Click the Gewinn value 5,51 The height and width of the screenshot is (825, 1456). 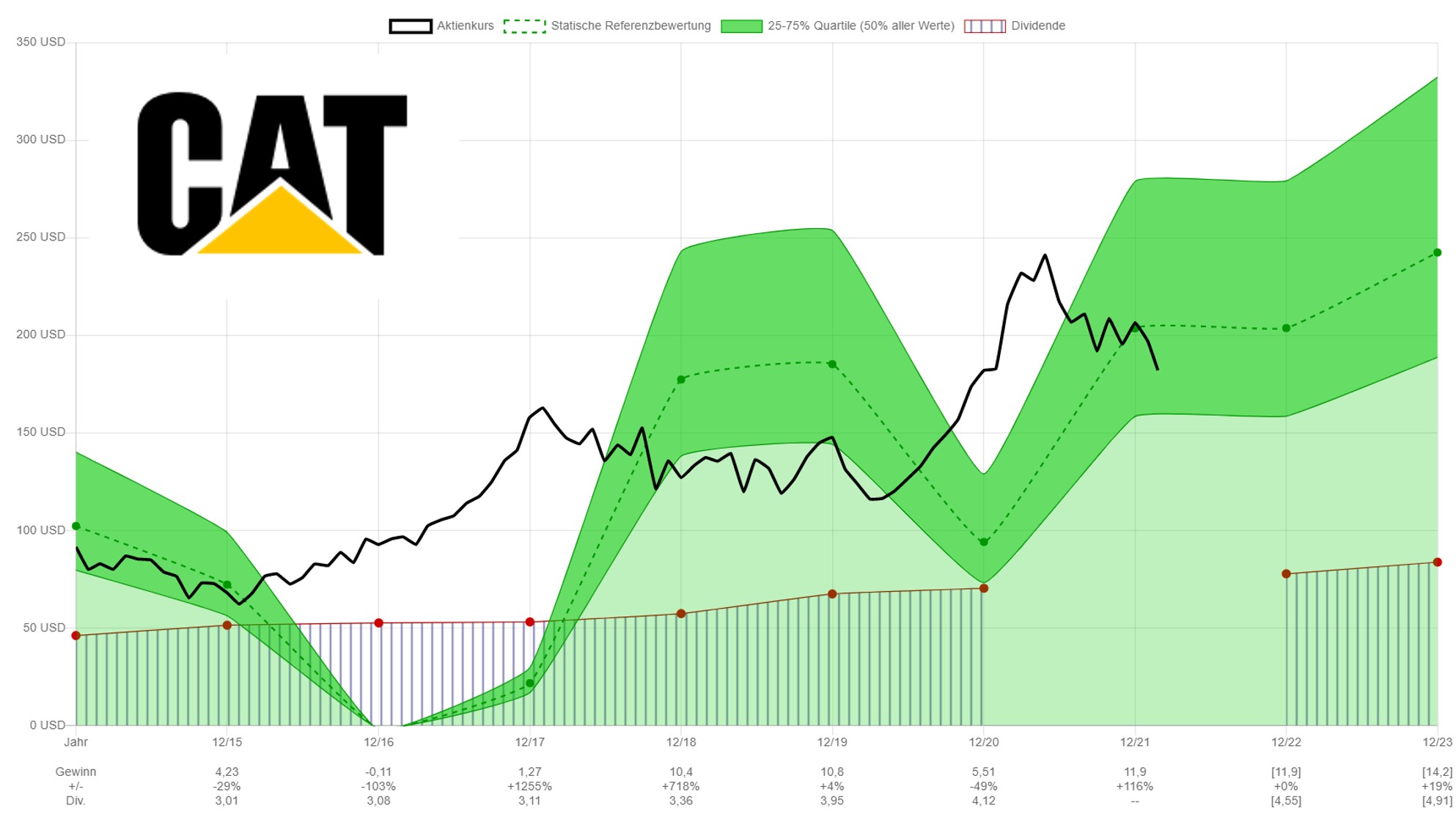click(x=984, y=771)
